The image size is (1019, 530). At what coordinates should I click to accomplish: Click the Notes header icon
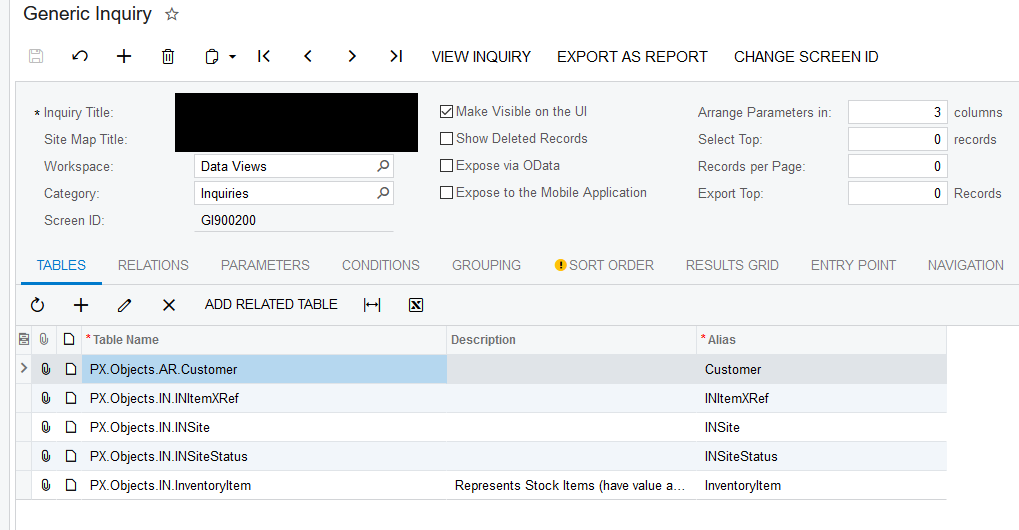tap(69, 339)
